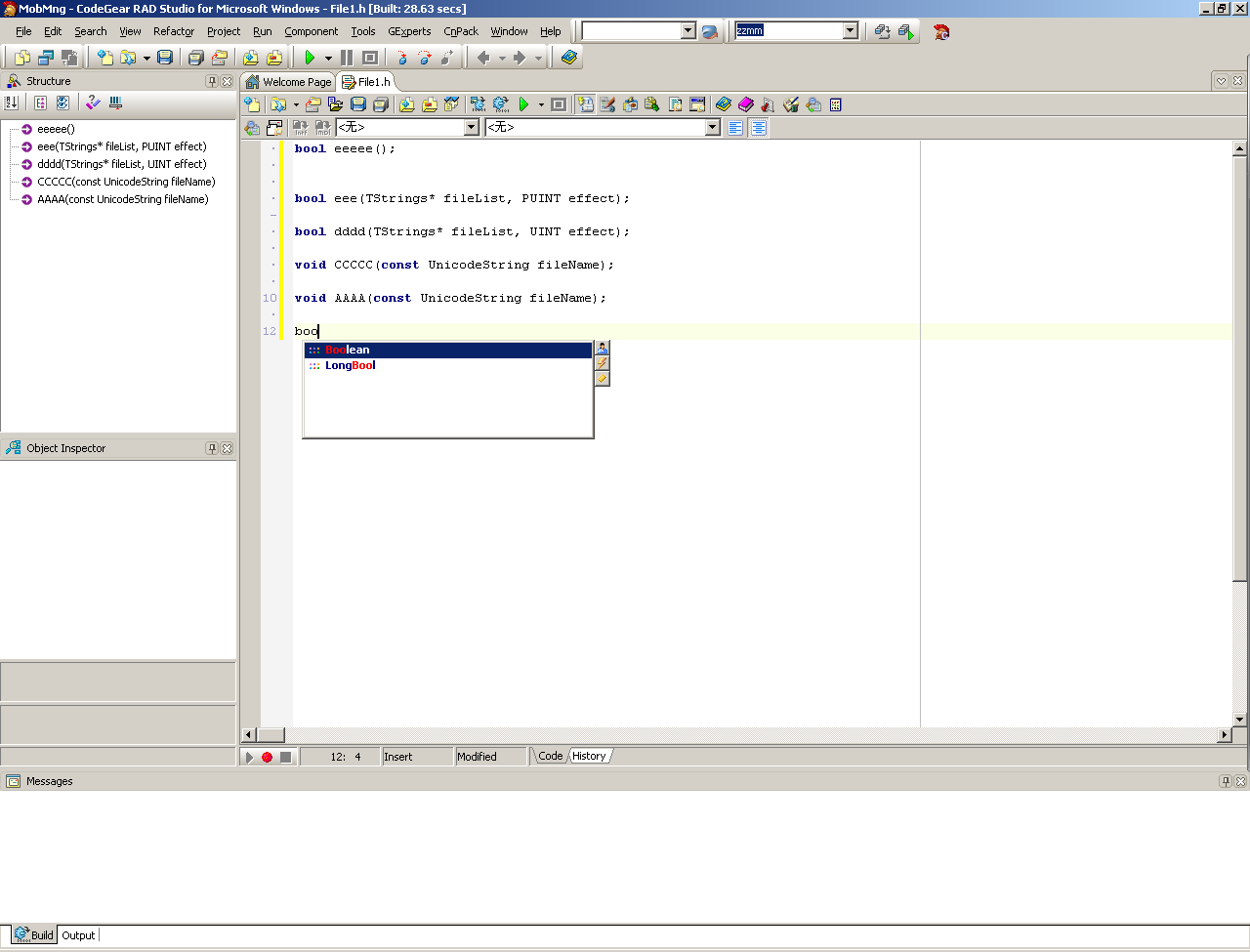Click the red record macro button
This screenshot has width=1250, height=952.
coord(267,757)
